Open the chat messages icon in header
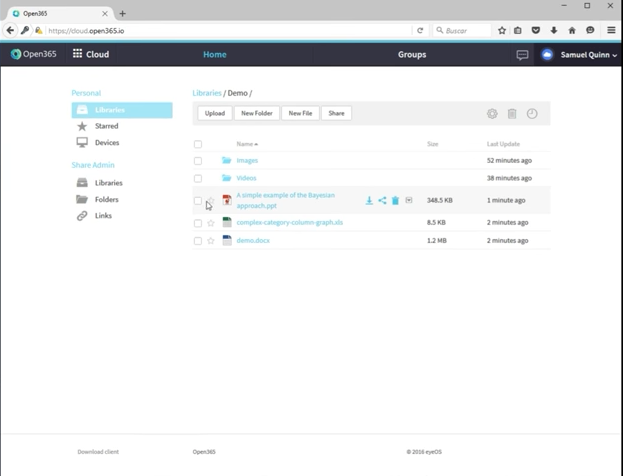Viewport: 623px width, 476px height. pos(522,55)
